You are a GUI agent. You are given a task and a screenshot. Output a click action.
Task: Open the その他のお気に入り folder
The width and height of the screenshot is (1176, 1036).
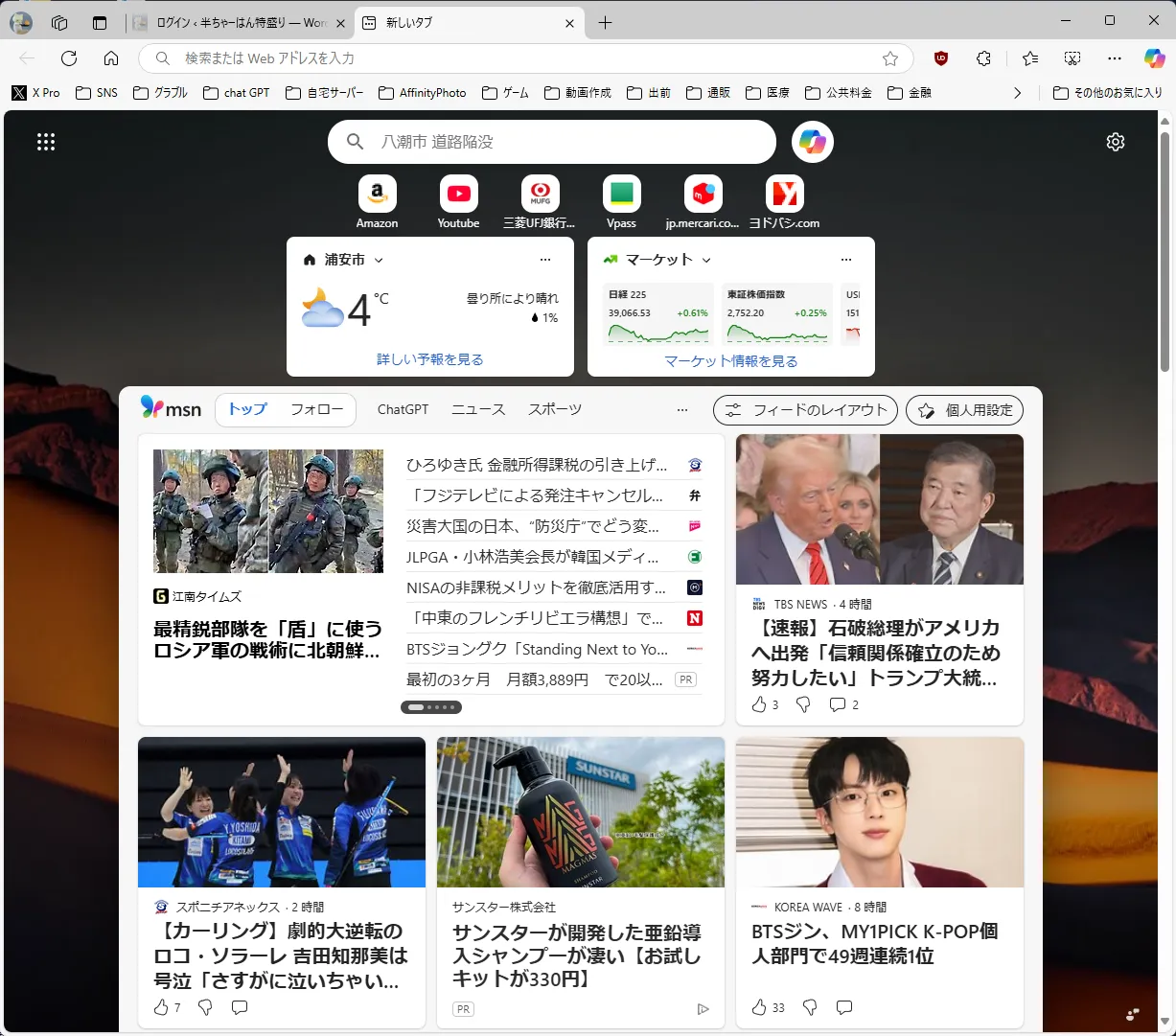coord(1107,93)
